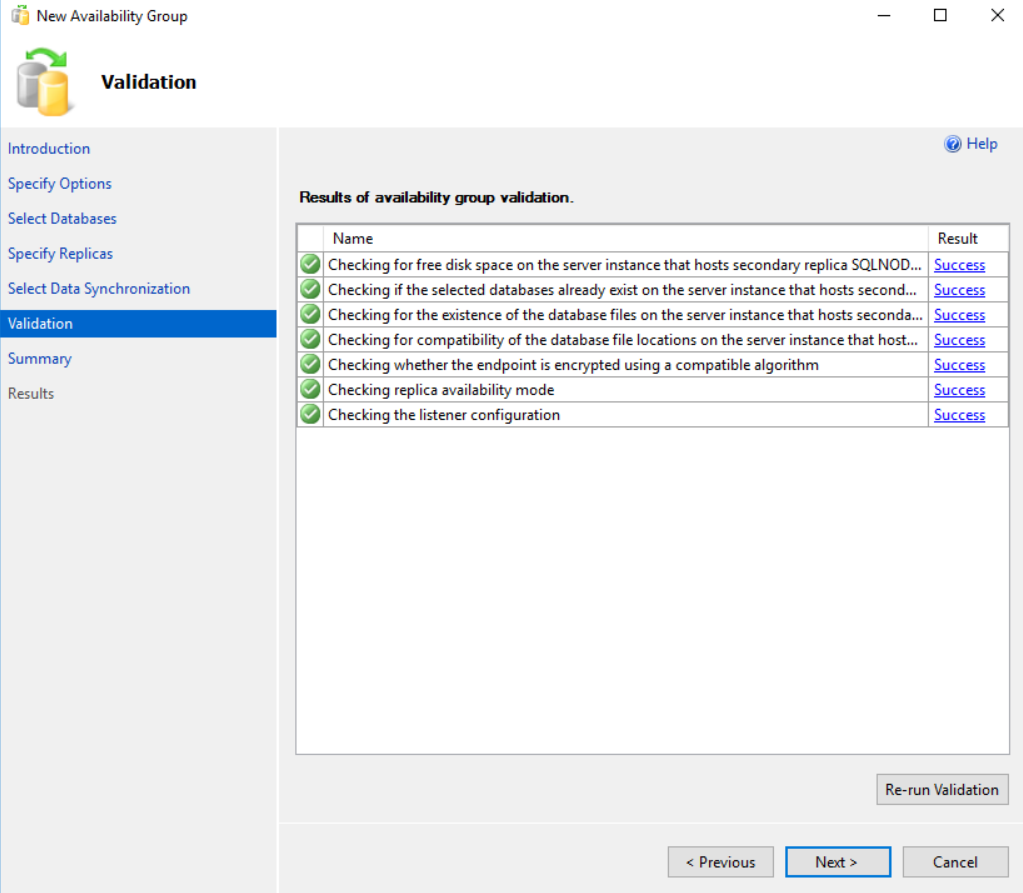
Task: Open the Select Data Synchronization step
Action: click(x=99, y=288)
